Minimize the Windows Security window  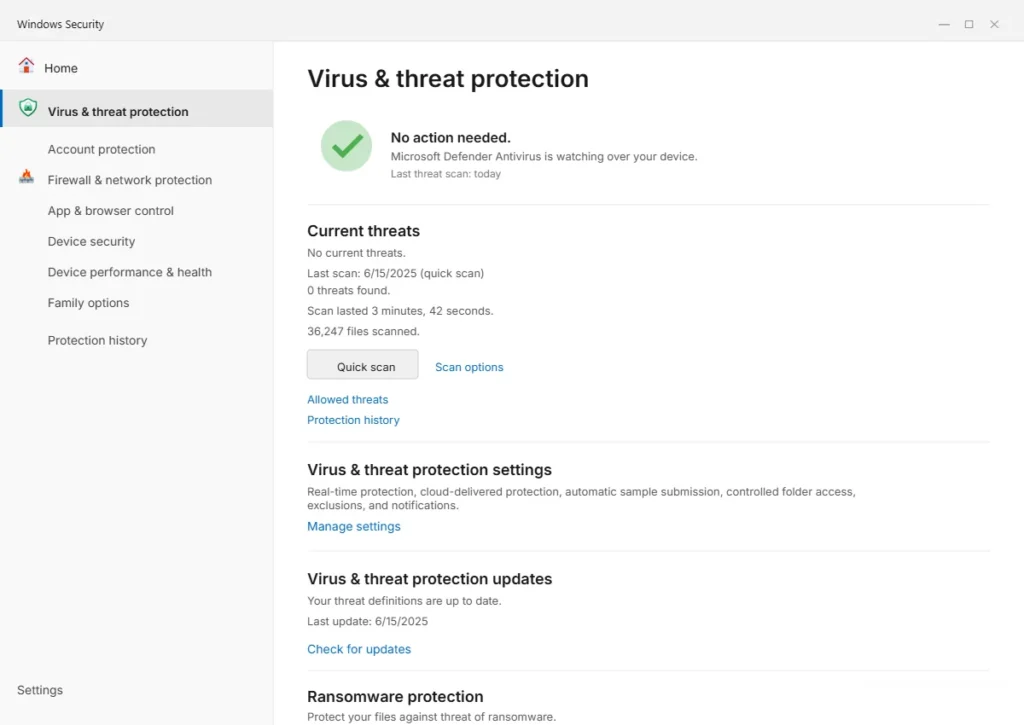coord(944,24)
